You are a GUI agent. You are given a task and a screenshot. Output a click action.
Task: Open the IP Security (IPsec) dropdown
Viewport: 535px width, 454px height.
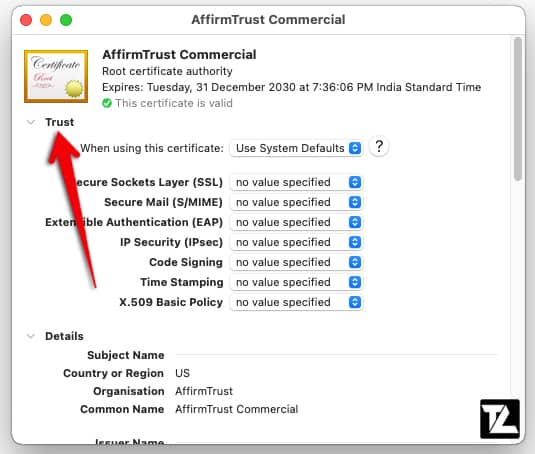(x=296, y=242)
